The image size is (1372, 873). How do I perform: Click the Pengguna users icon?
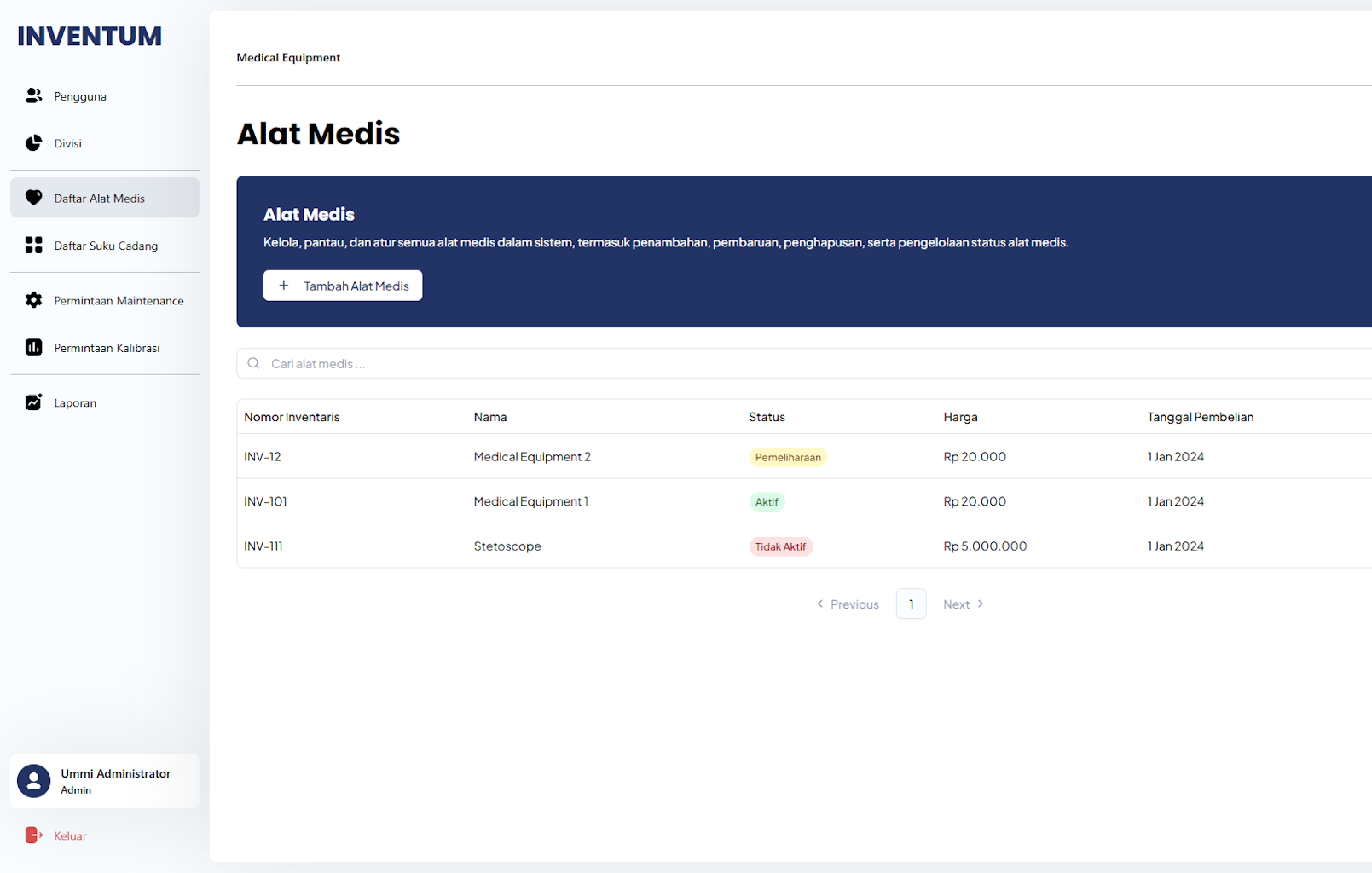pos(33,95)
